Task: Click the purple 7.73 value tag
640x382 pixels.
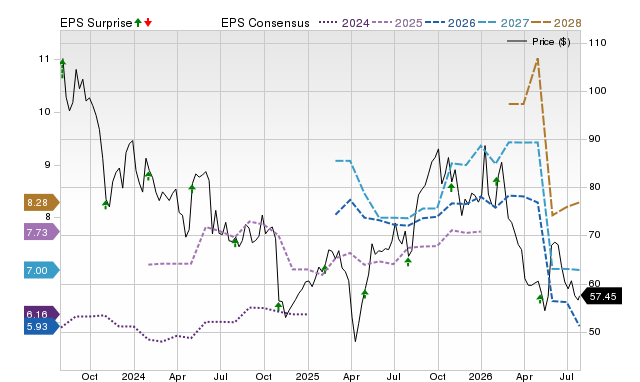Action: [42, 232]
